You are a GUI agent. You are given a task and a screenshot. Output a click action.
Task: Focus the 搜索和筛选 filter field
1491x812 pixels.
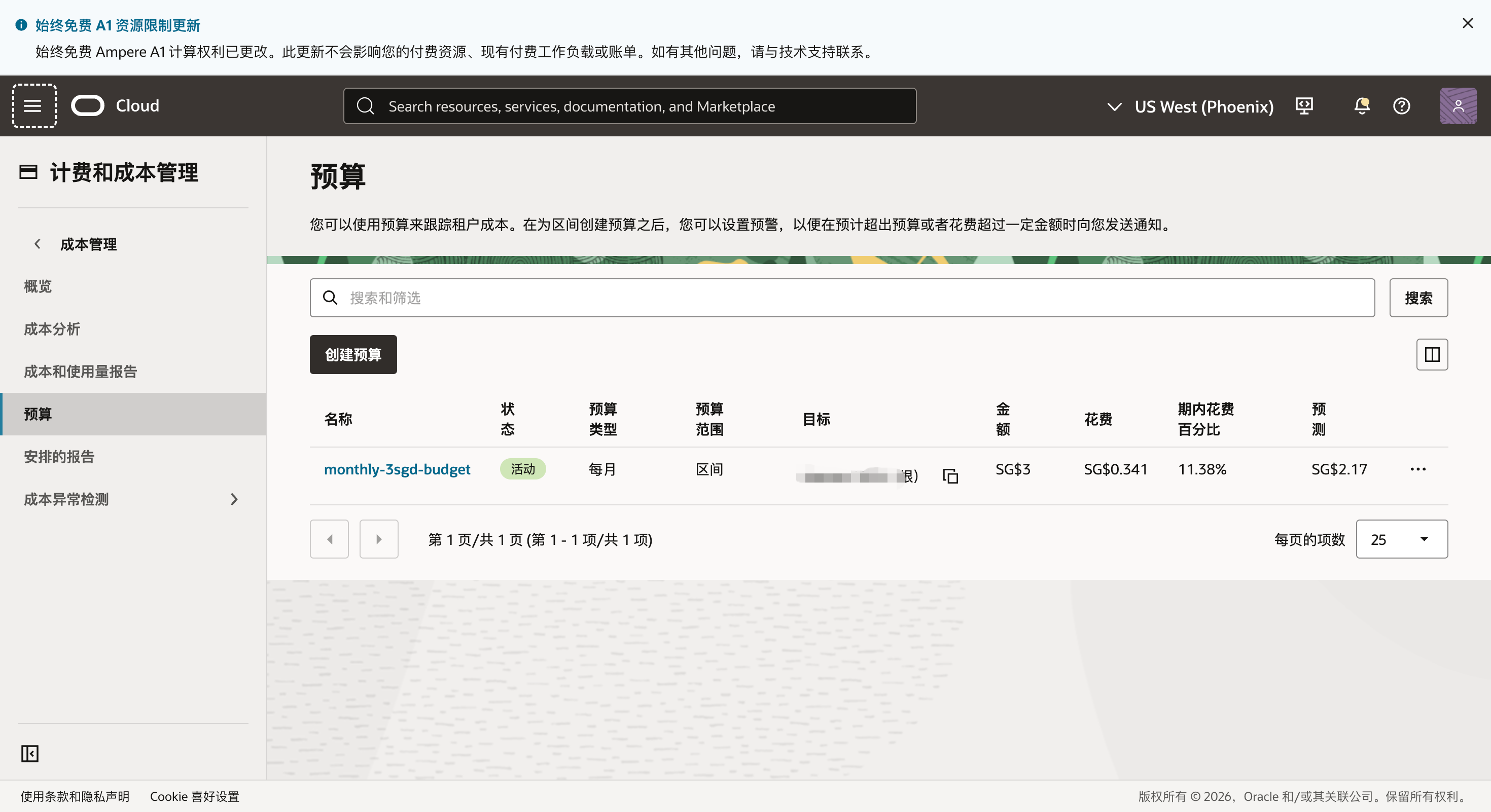[x=842, y=298]
